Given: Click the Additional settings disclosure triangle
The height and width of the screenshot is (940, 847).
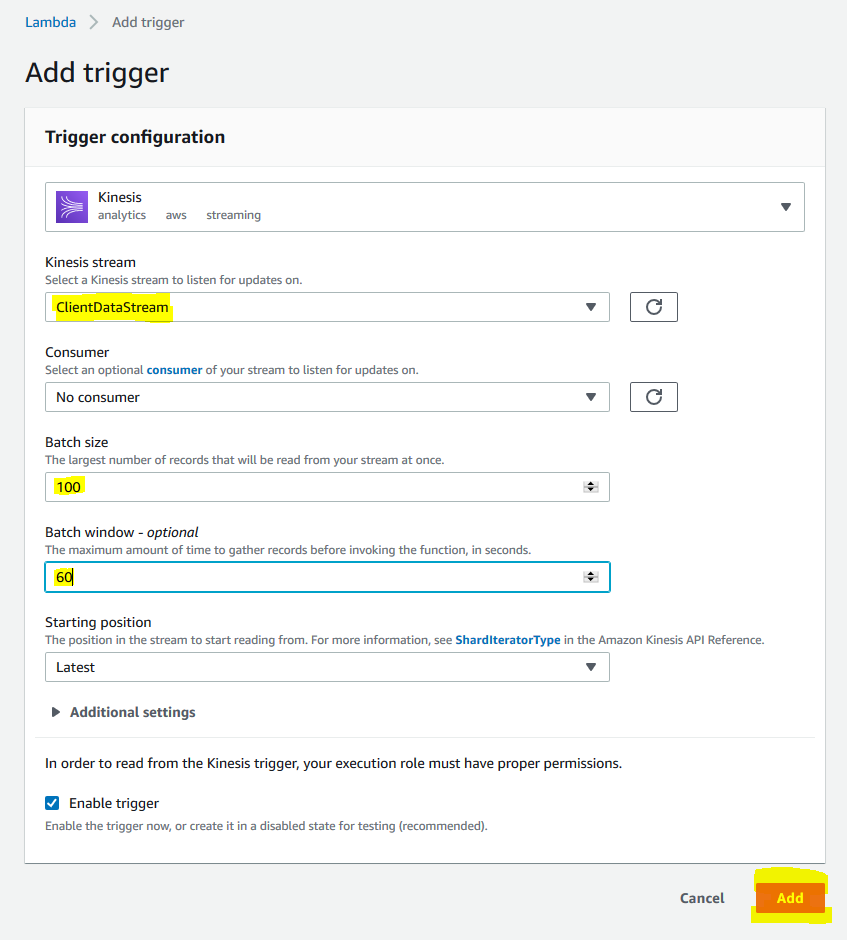Looking at the screenshot, I should [56, 712].
